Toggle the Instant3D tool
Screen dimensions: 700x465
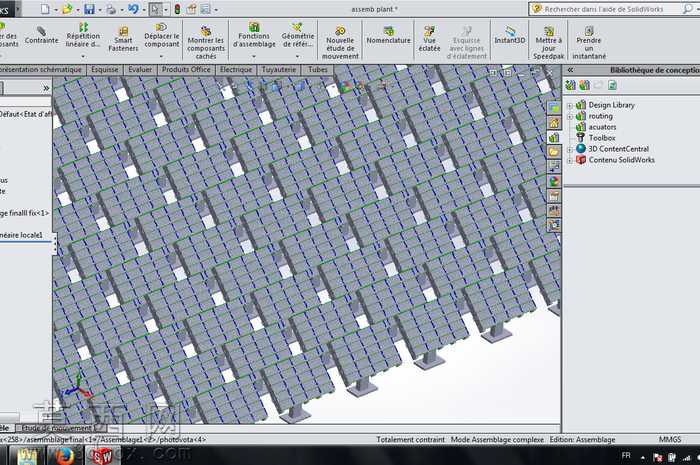pyautogui.click(x=510, y=35)
